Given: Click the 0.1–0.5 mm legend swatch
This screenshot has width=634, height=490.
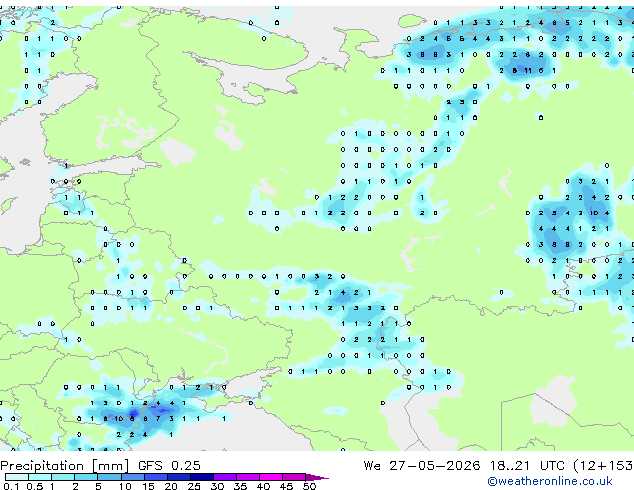Looking at the screenshot, I should (x=17, y=477).
